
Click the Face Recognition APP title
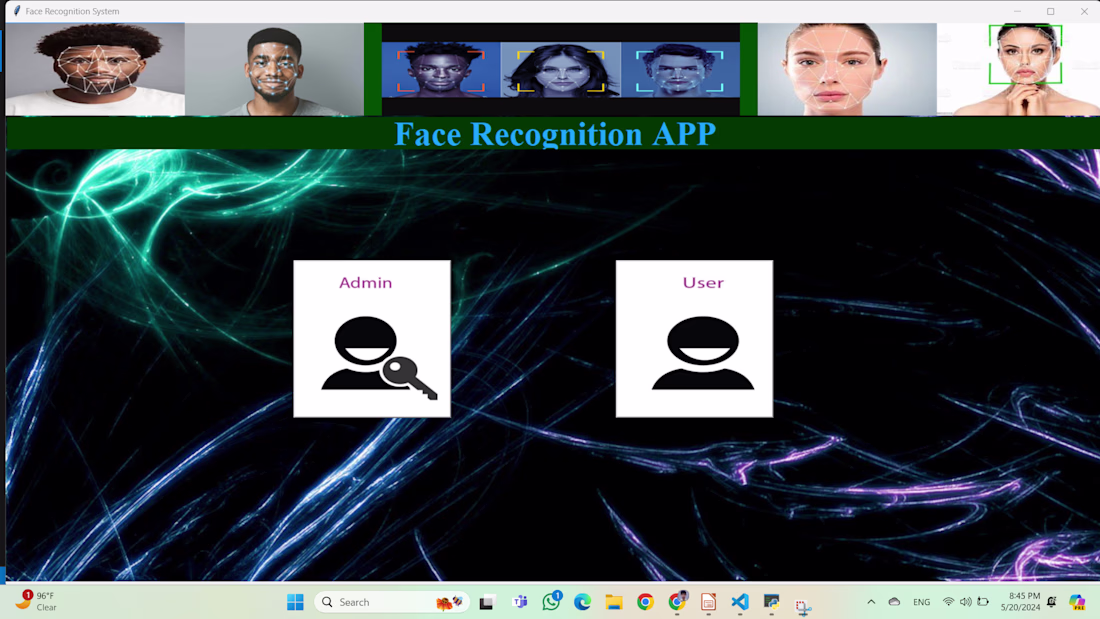[555, 133]
